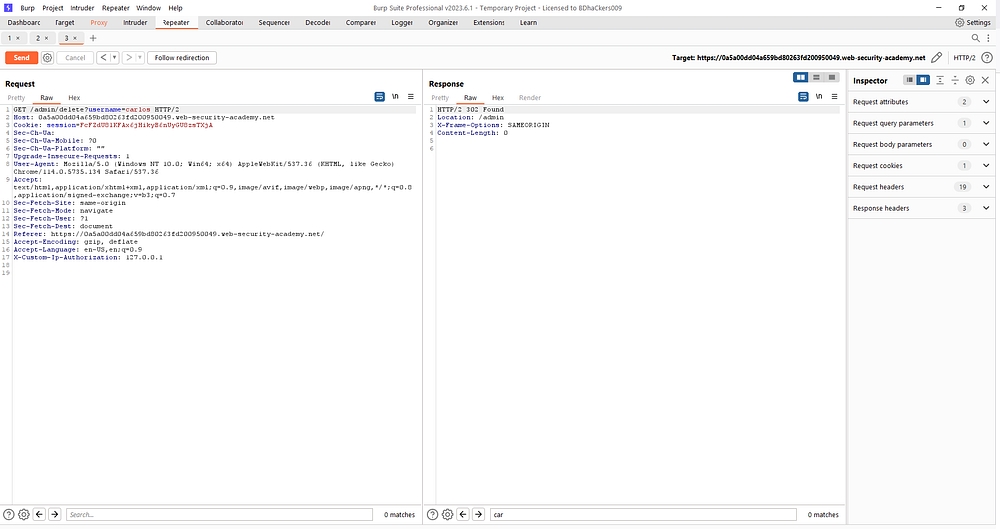Image resolution: width=1000 pixels, height=529 pixels.
Task: Click the orange Send button
Action: coord(21,58)
